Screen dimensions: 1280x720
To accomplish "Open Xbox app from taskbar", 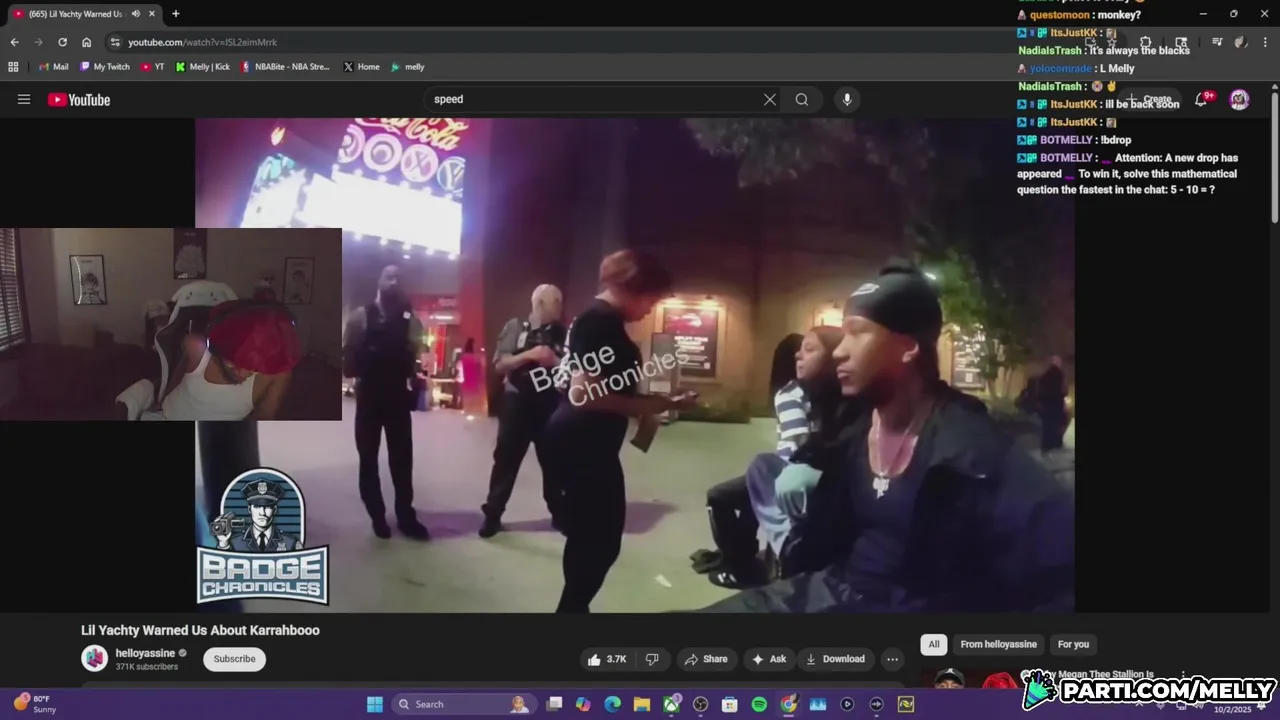I will (671, 704).
